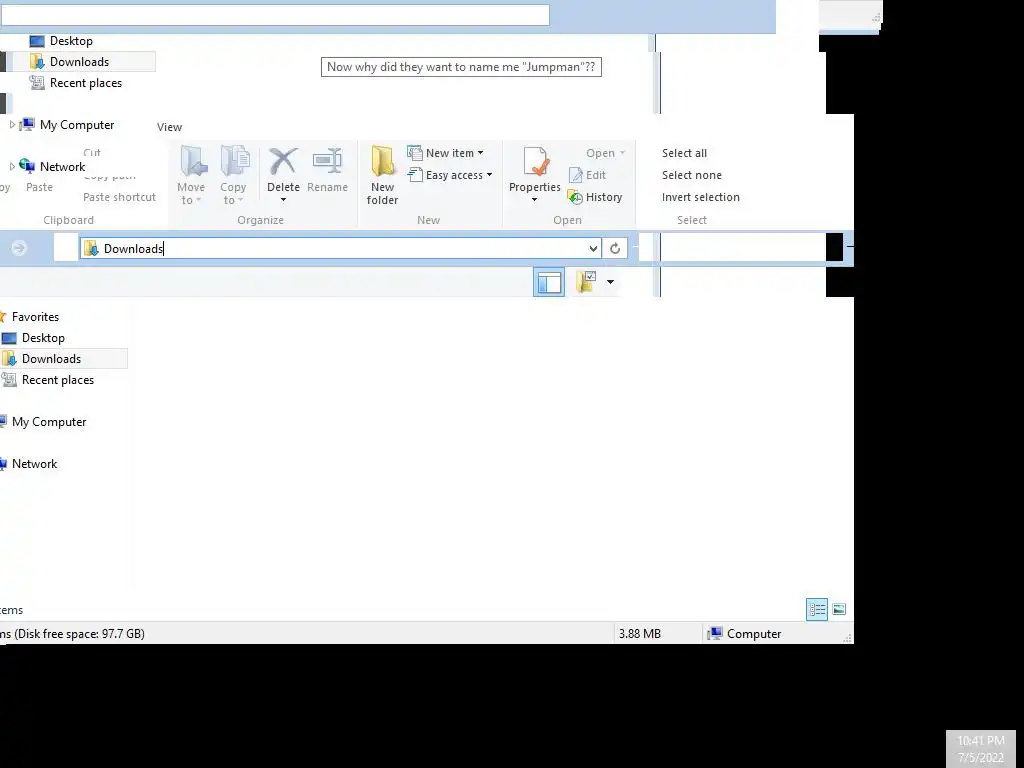Click the Computer label in status bar
Screen dimensions: 1024x768
[754, 633]
